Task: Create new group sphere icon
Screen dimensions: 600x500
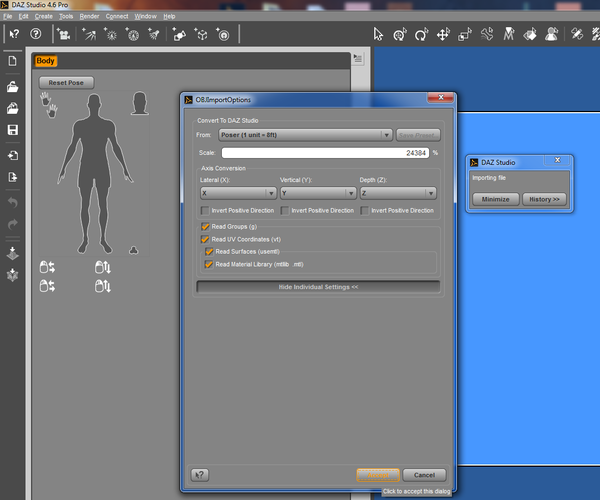Action: click(x=223, y=34)
